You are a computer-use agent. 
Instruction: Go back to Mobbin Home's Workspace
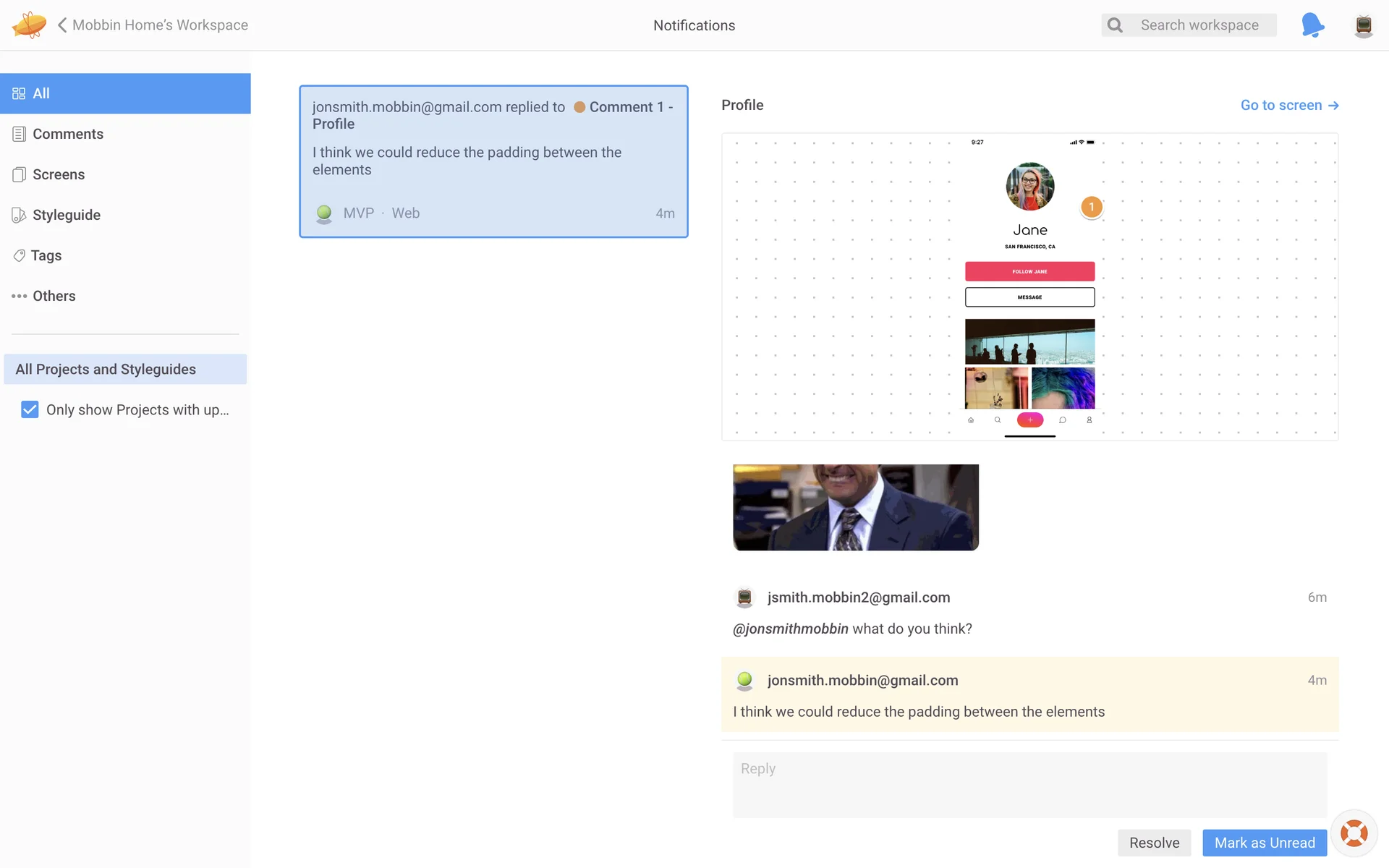pyautogui.click(x=153, y=25)
